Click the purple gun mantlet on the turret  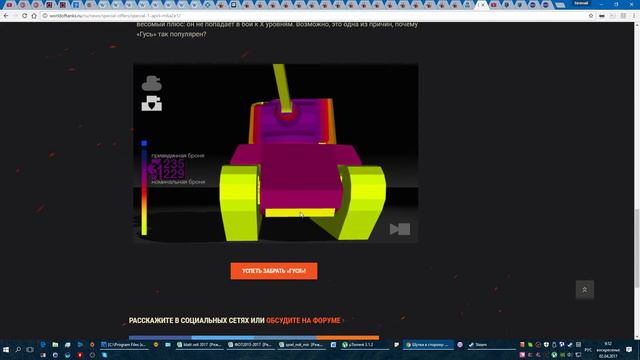287,114
